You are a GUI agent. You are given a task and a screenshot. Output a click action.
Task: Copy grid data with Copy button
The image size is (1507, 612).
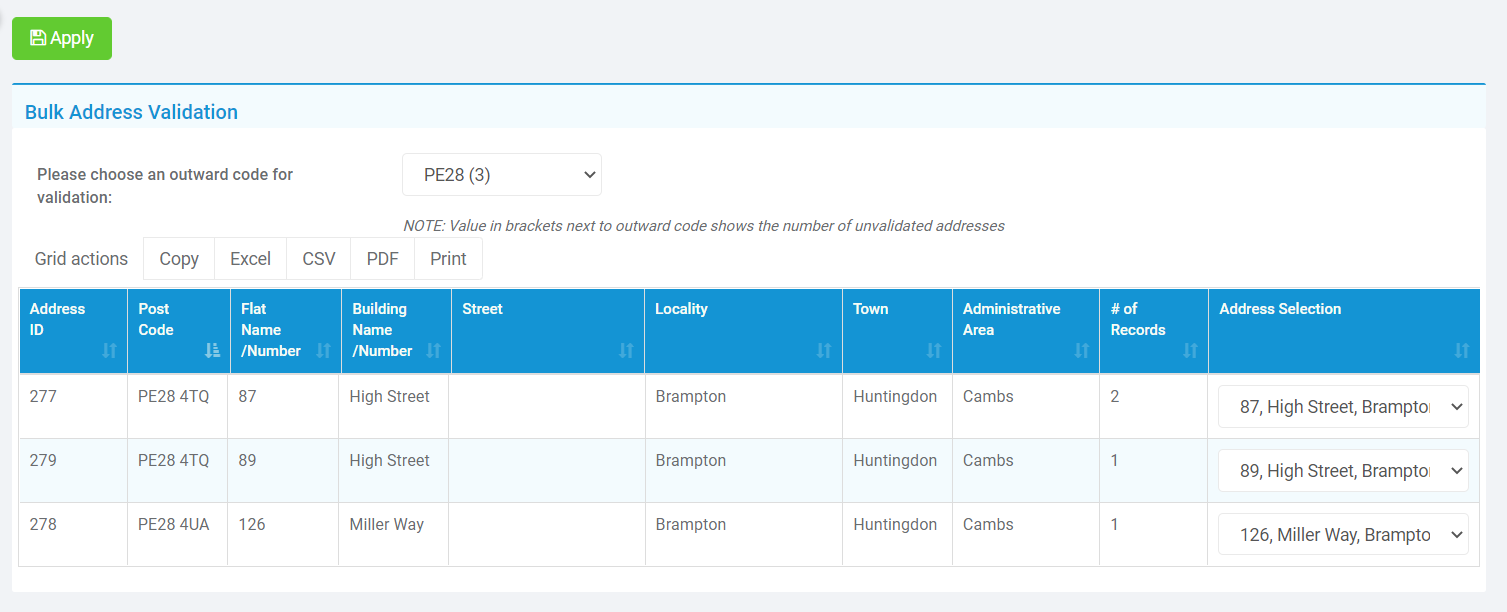pyautogui.click(x=179, y=259)
